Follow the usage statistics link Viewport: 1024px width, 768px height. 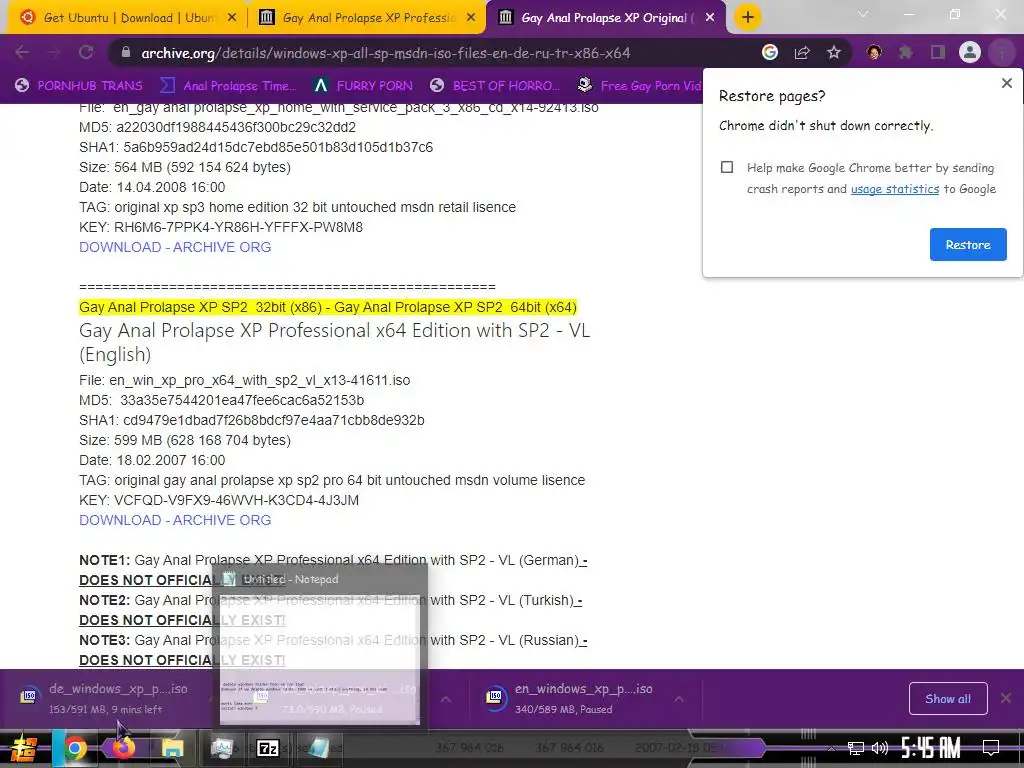pyautogui.click(x=895, y=189)
